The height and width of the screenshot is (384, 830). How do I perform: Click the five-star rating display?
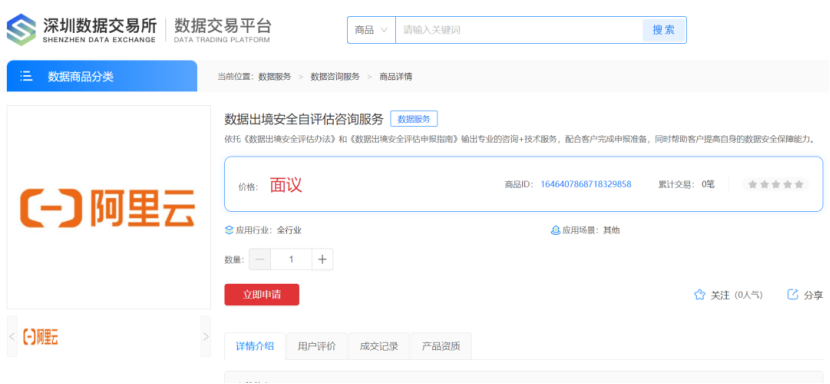click(x=776, y=184)
